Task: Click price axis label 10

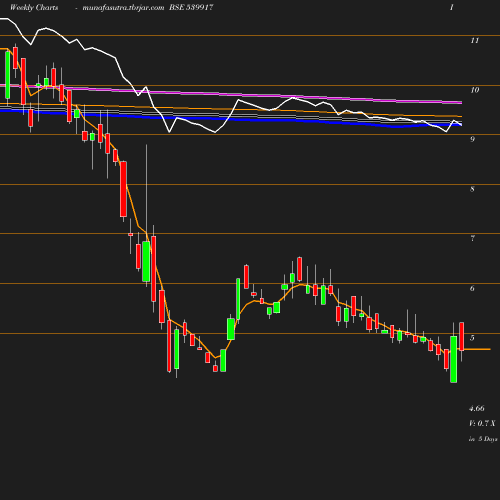Action: pyautogui.click(x=475, y=90)
